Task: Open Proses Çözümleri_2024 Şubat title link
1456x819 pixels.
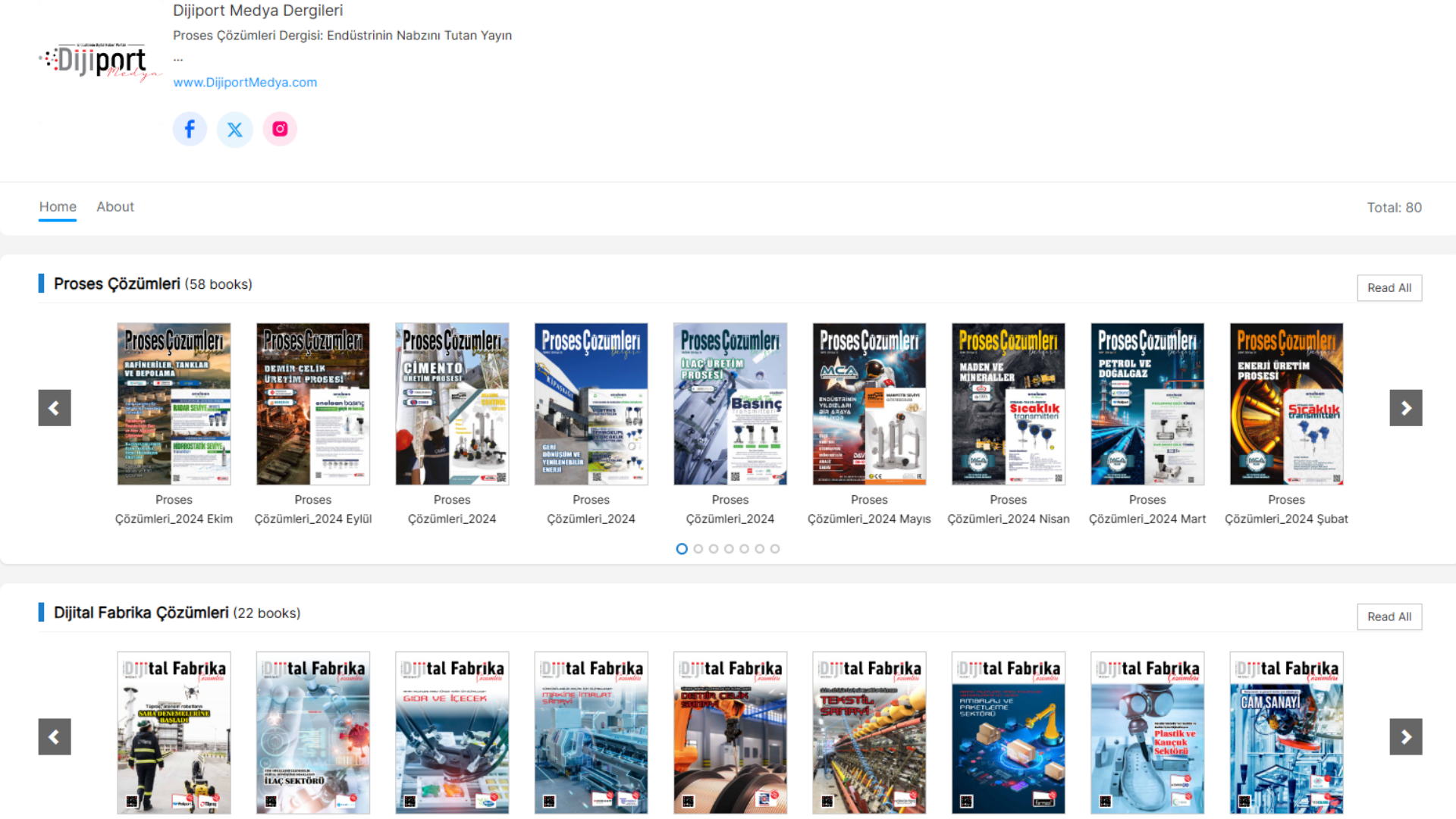Action: pos(1286,509)
